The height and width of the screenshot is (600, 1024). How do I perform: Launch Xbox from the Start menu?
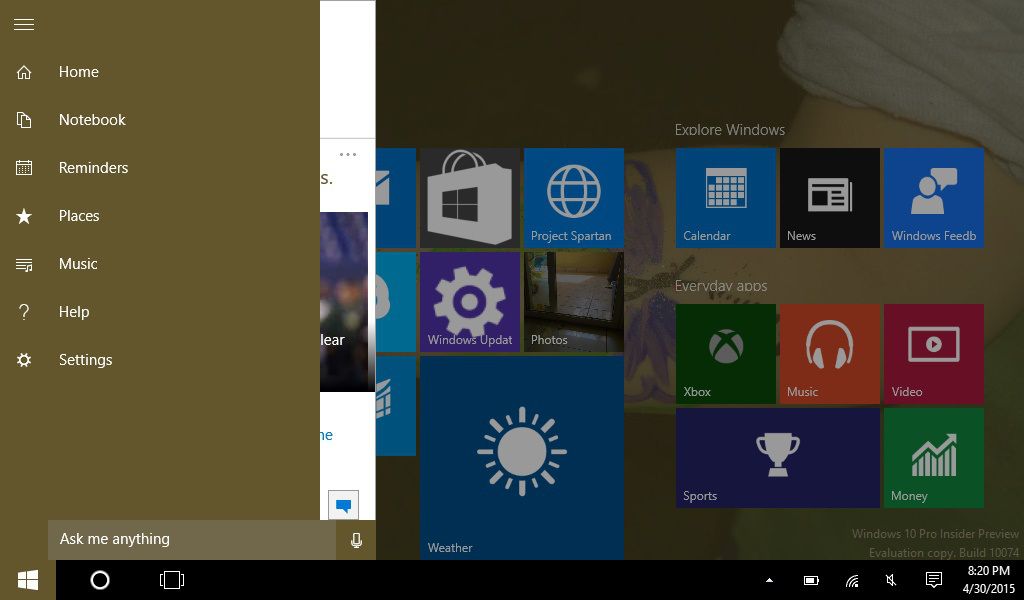tap(725, 353)
